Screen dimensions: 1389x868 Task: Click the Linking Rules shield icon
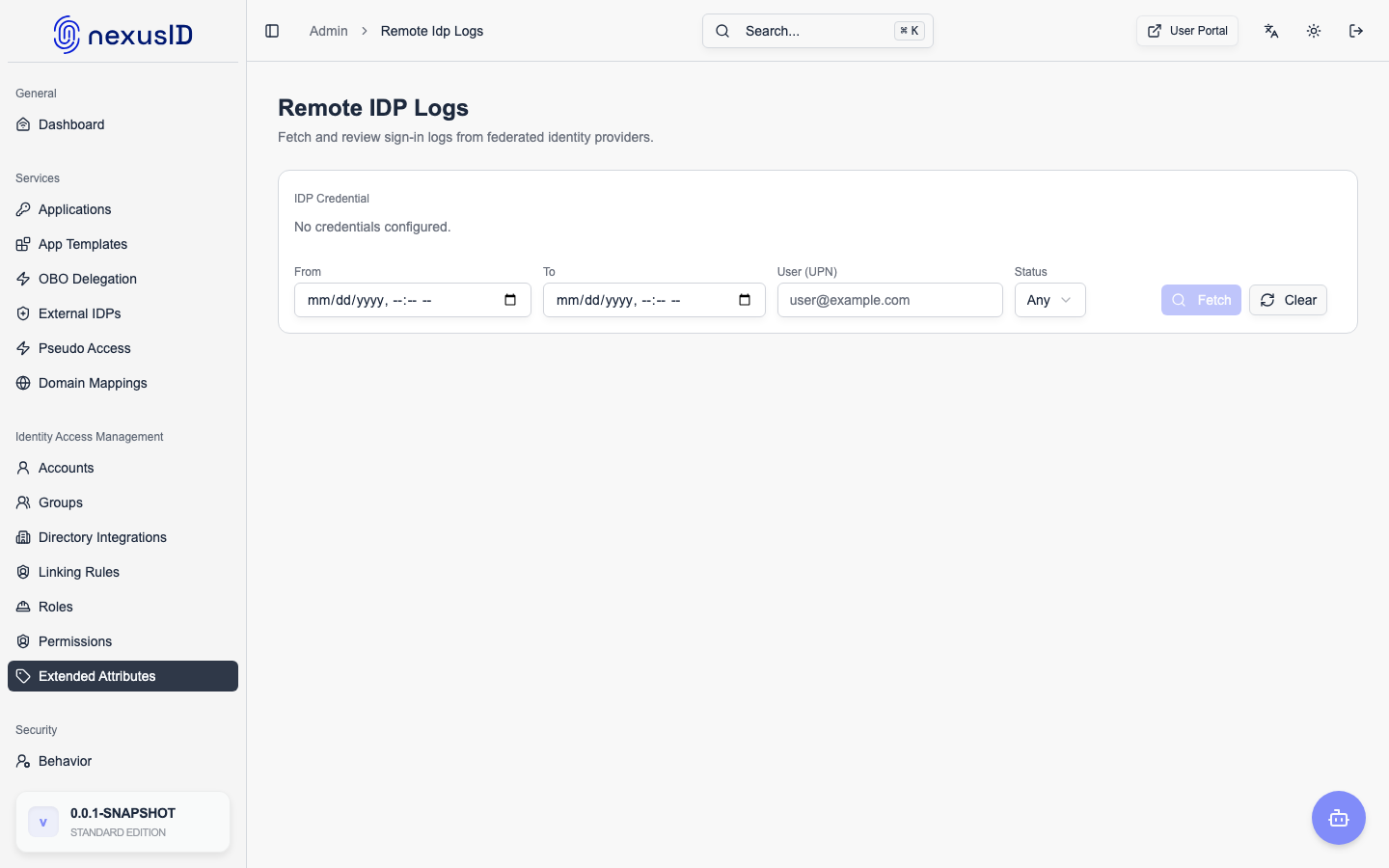23,572
